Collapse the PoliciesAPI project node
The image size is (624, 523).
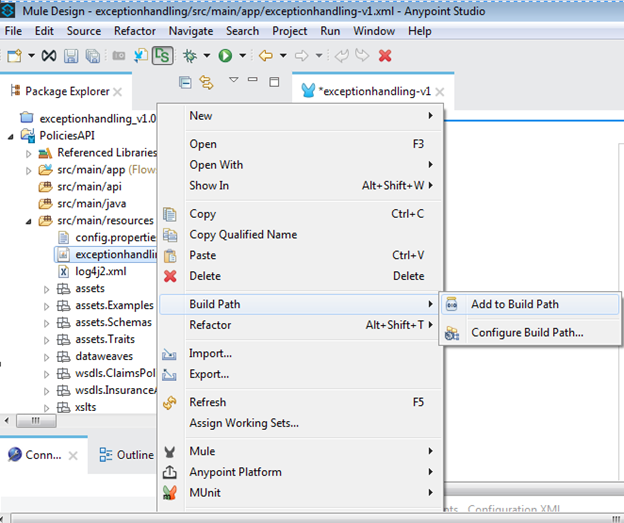click(11, 135)
